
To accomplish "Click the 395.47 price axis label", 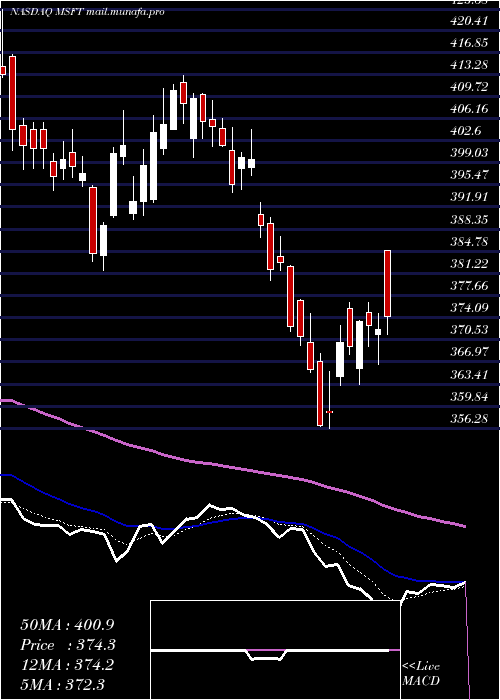I will 470,175.
